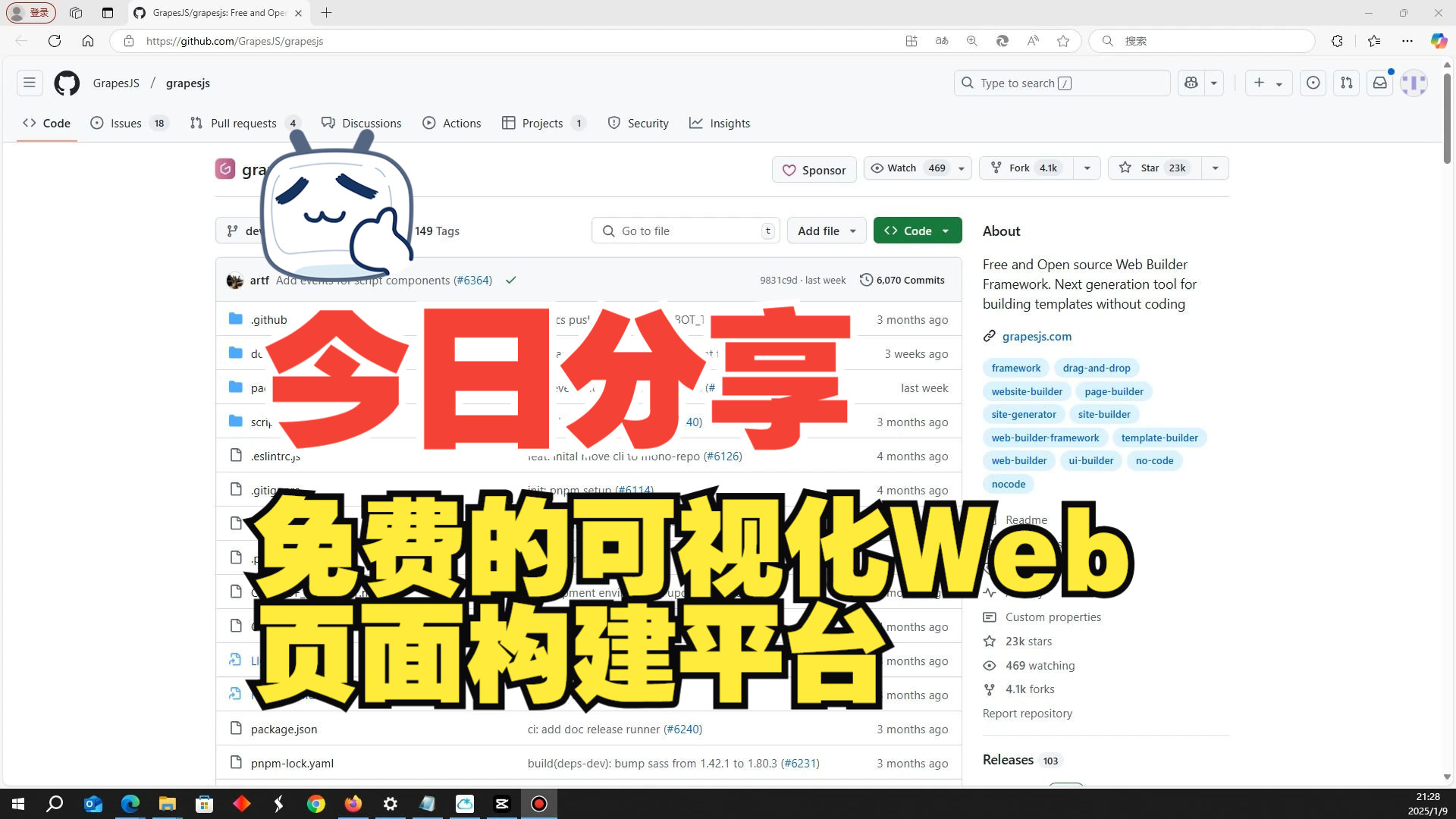
Task: Click the Pull requests icon
Action: (196, 123)
